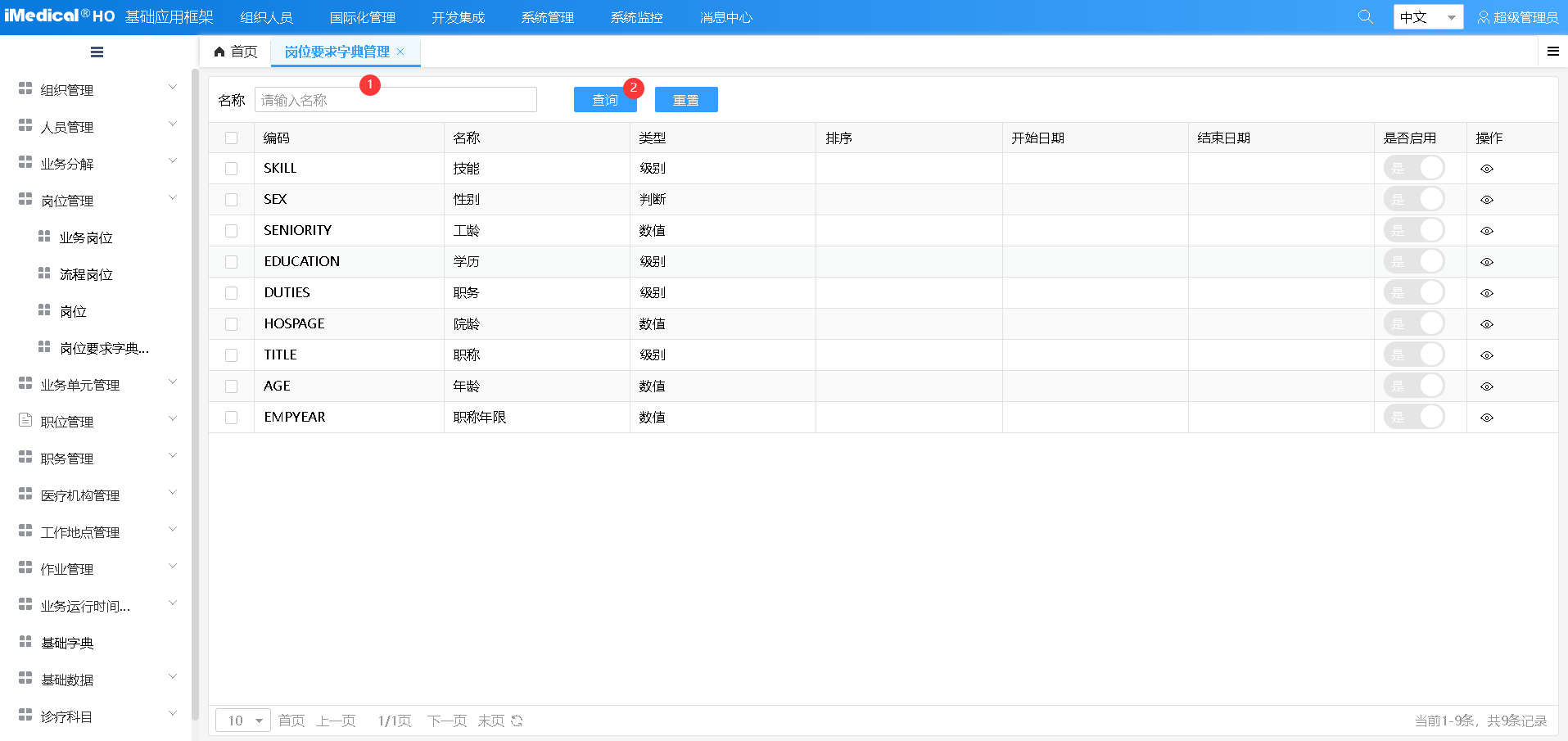Check the select-all checkbox in the table header
Screen dimensions: 1568x741
(x=232, y=138)
